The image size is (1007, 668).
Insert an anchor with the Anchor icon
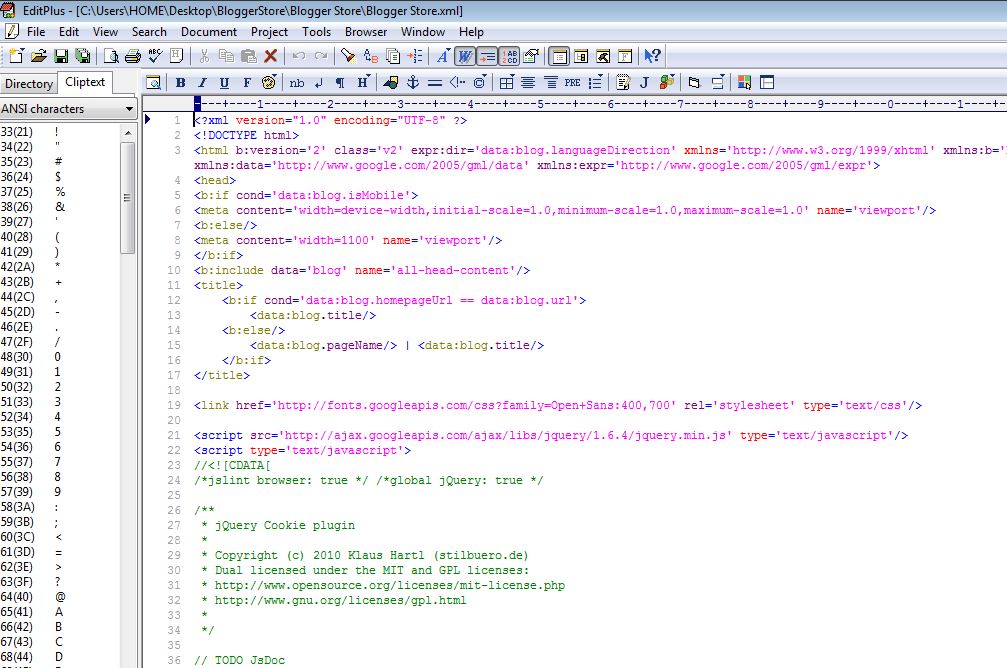point(411,82)
